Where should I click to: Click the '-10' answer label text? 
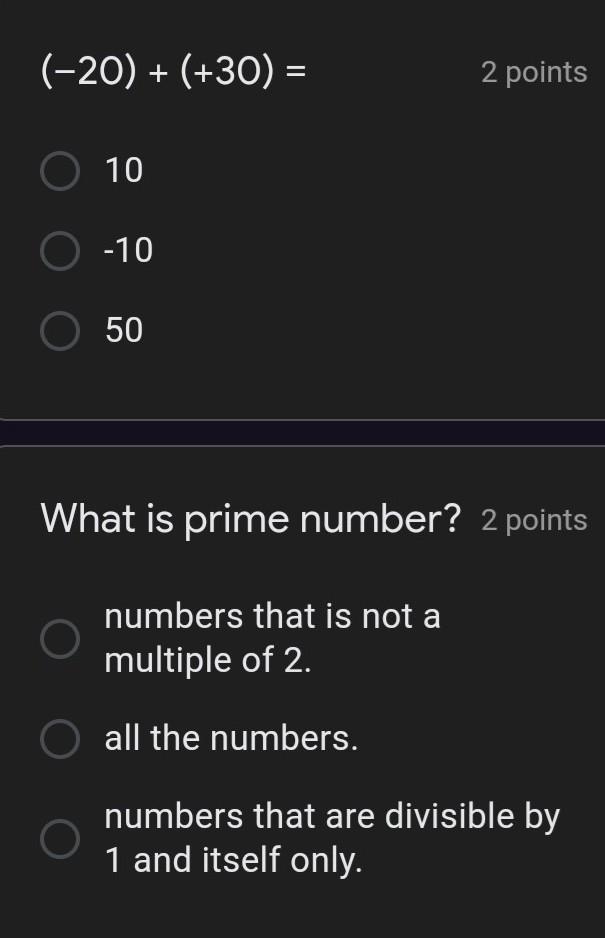(129, 251)
